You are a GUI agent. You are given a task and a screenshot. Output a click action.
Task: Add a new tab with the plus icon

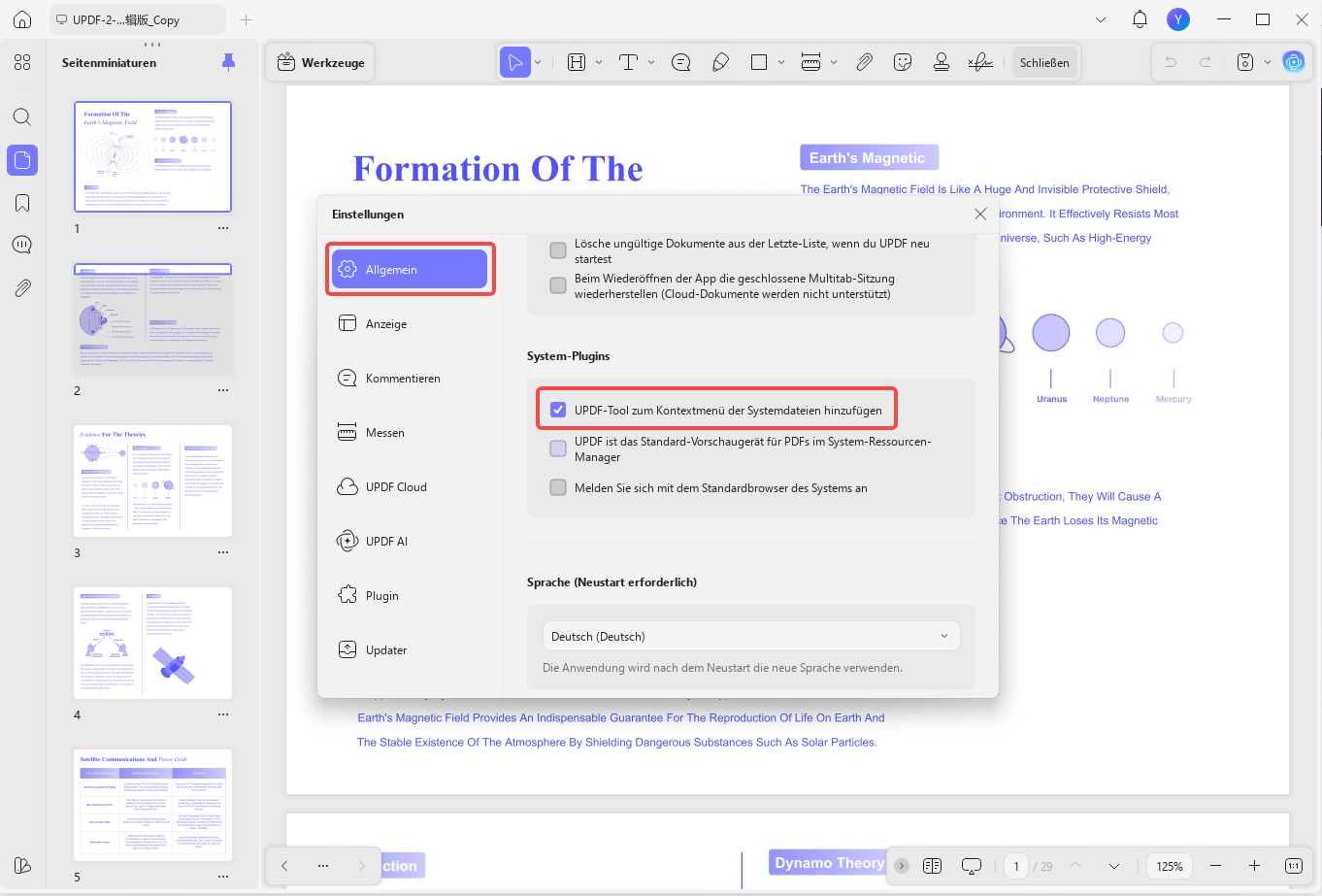point(247,19)
